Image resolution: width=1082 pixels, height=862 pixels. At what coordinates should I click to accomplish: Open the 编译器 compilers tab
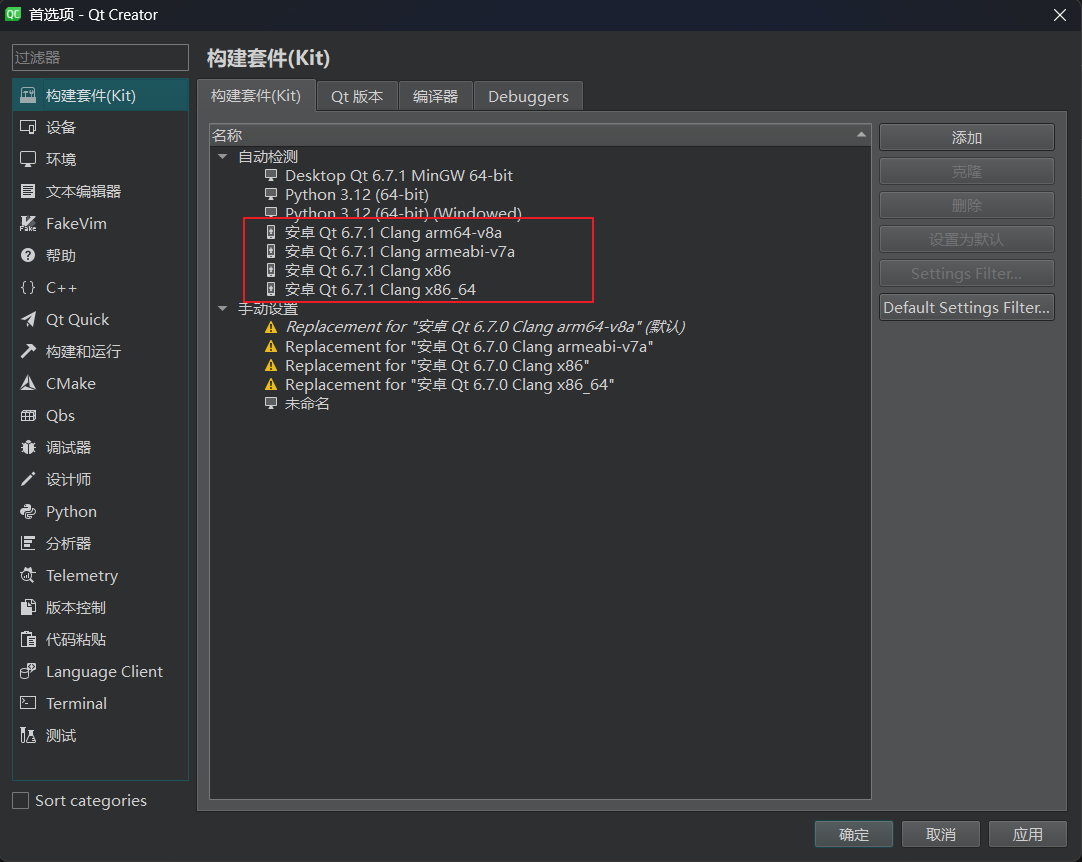coord(435,97)
